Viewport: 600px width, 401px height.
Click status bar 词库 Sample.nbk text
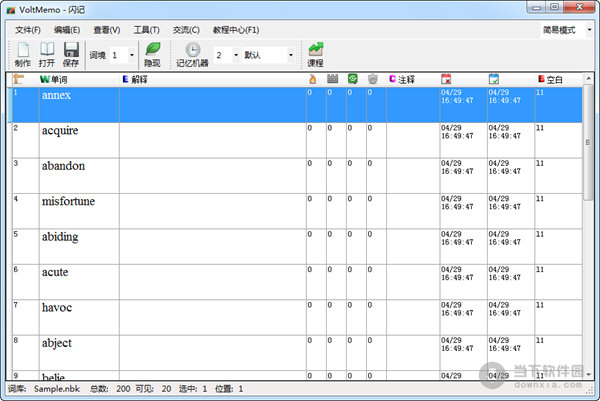(44, 389)
